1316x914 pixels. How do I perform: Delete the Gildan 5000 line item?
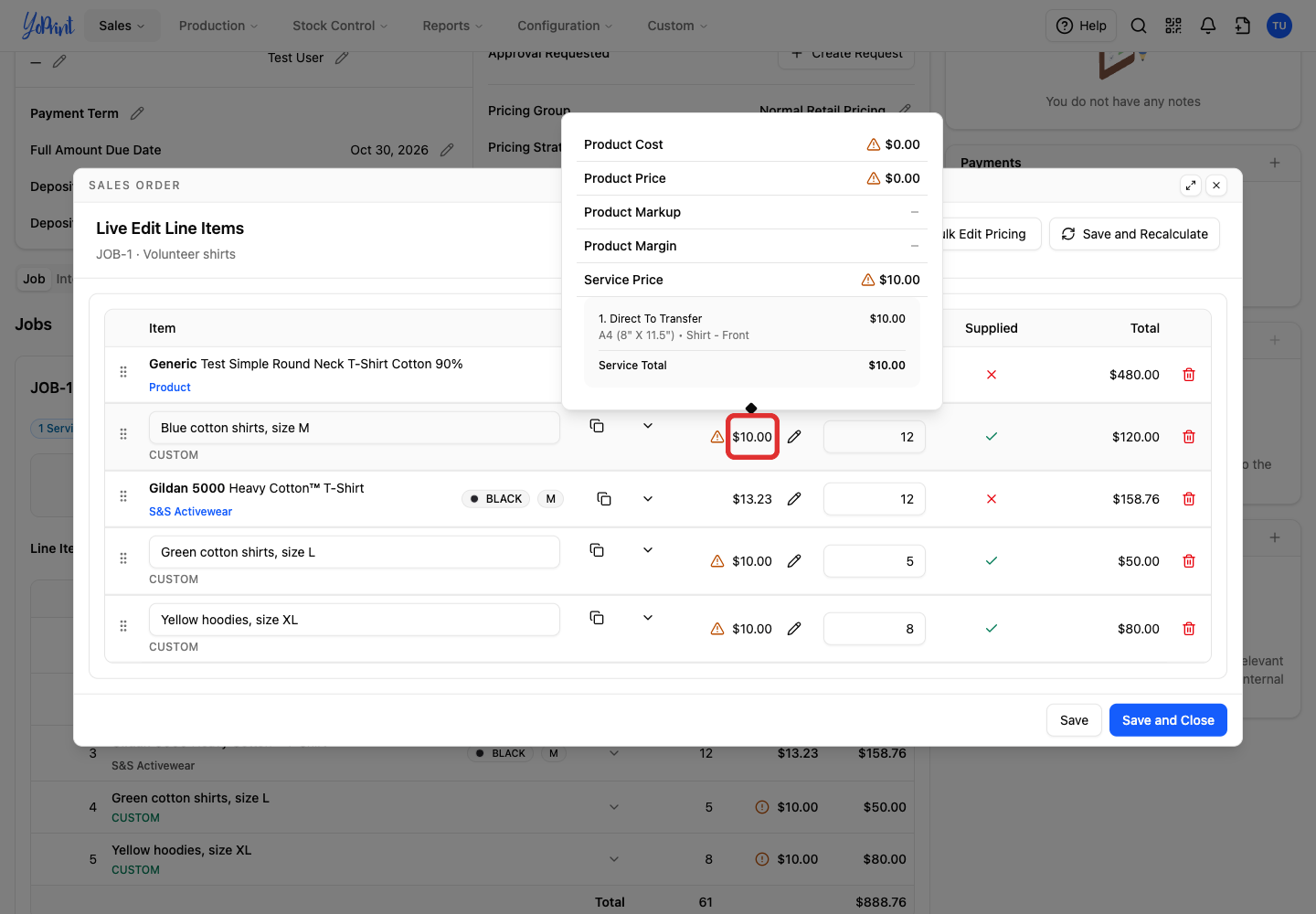click(1189, 499)
